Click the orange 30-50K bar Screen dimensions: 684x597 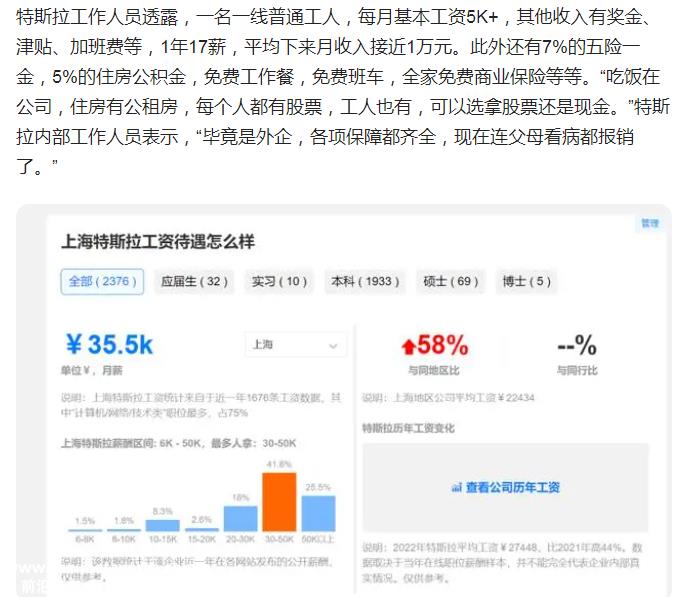(x=279, y=501)
